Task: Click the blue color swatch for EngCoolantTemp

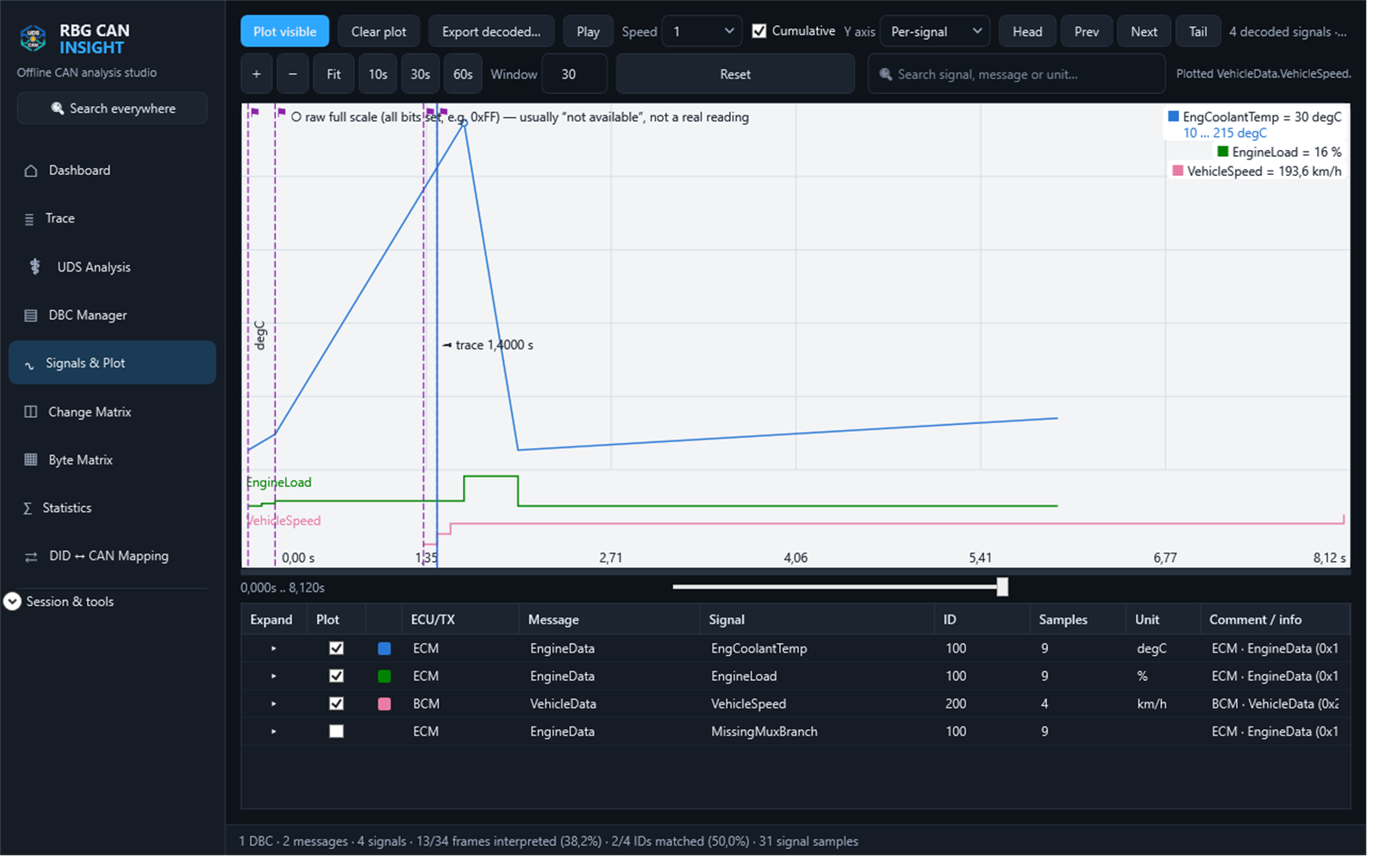Action: point(384,648)
